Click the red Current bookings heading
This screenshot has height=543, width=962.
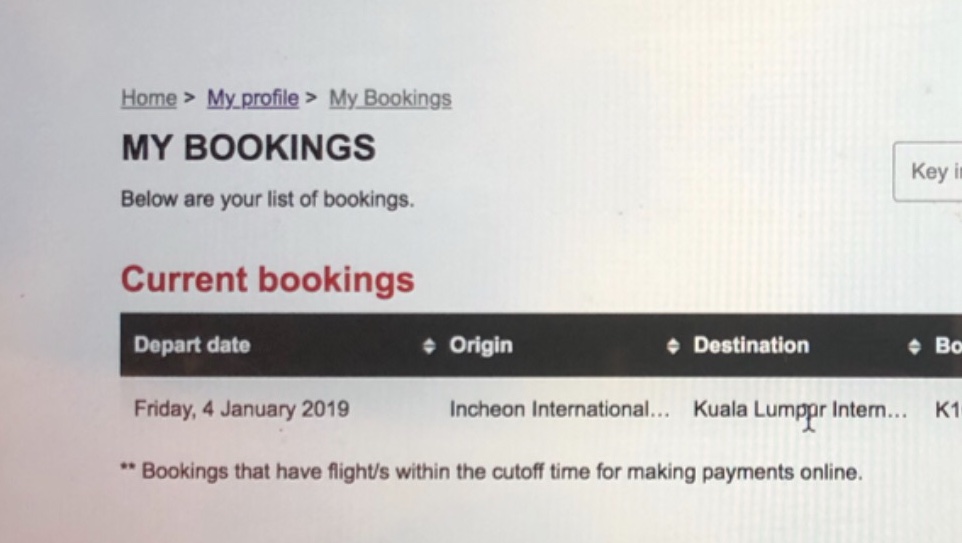click(x=267, y=279)
